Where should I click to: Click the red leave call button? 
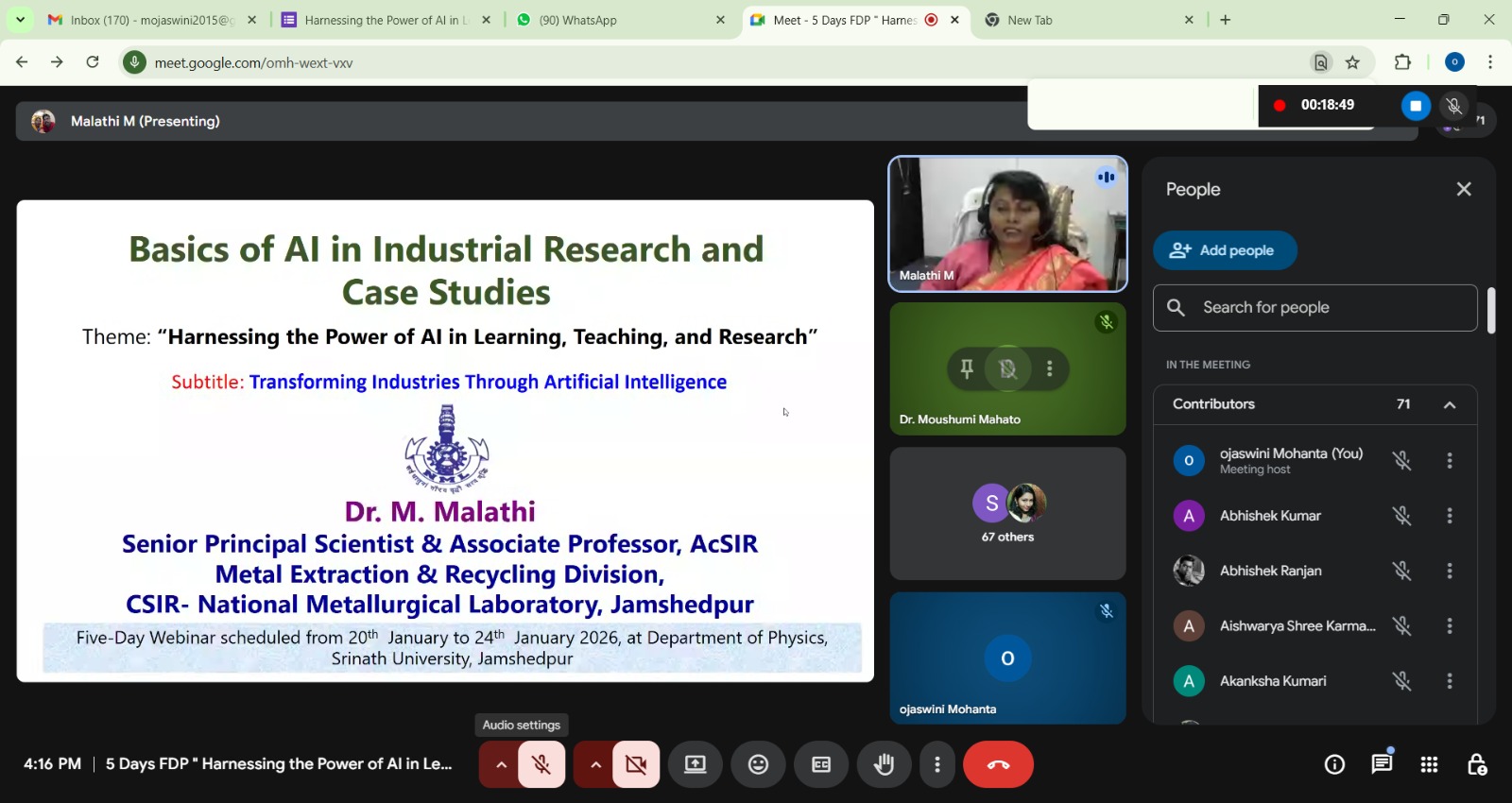(x=998, y=764)
